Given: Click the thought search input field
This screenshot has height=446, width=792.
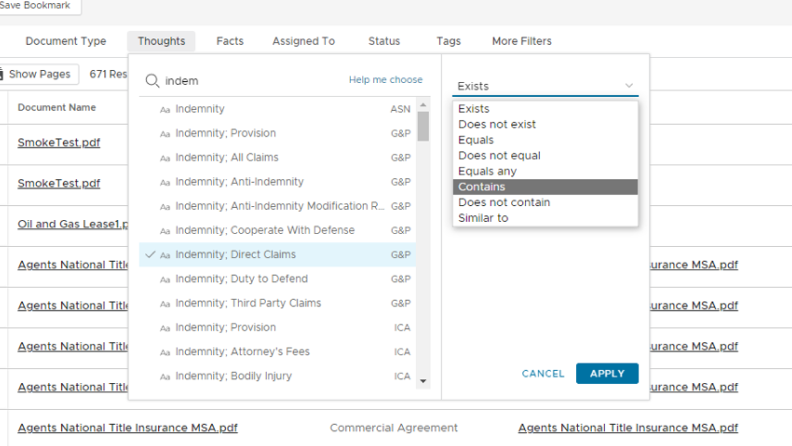Looking at the screenshot, I should (x=250, y=81).
